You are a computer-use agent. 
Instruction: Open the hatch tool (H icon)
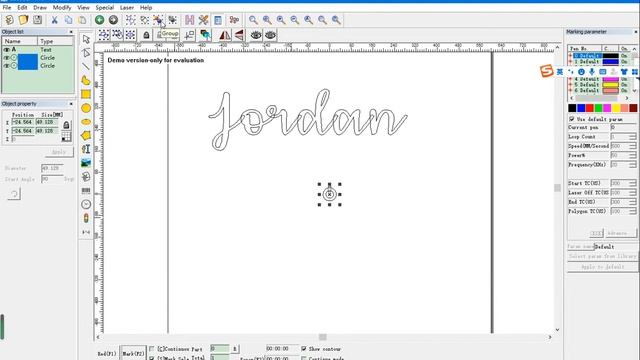[189, 20]
